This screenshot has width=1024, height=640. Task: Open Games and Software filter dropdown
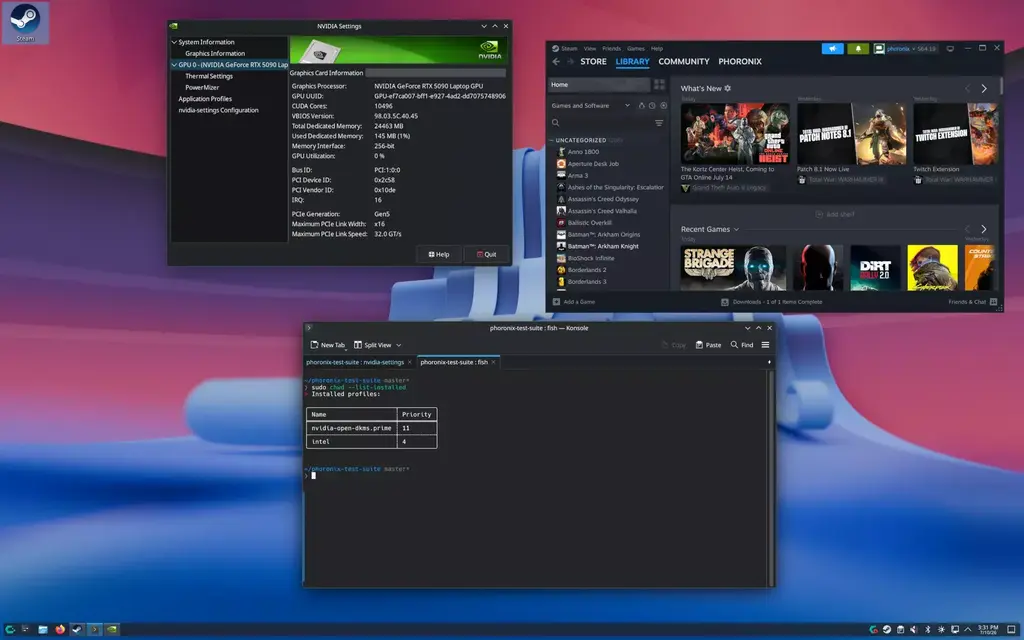click(x=590, y=105)
